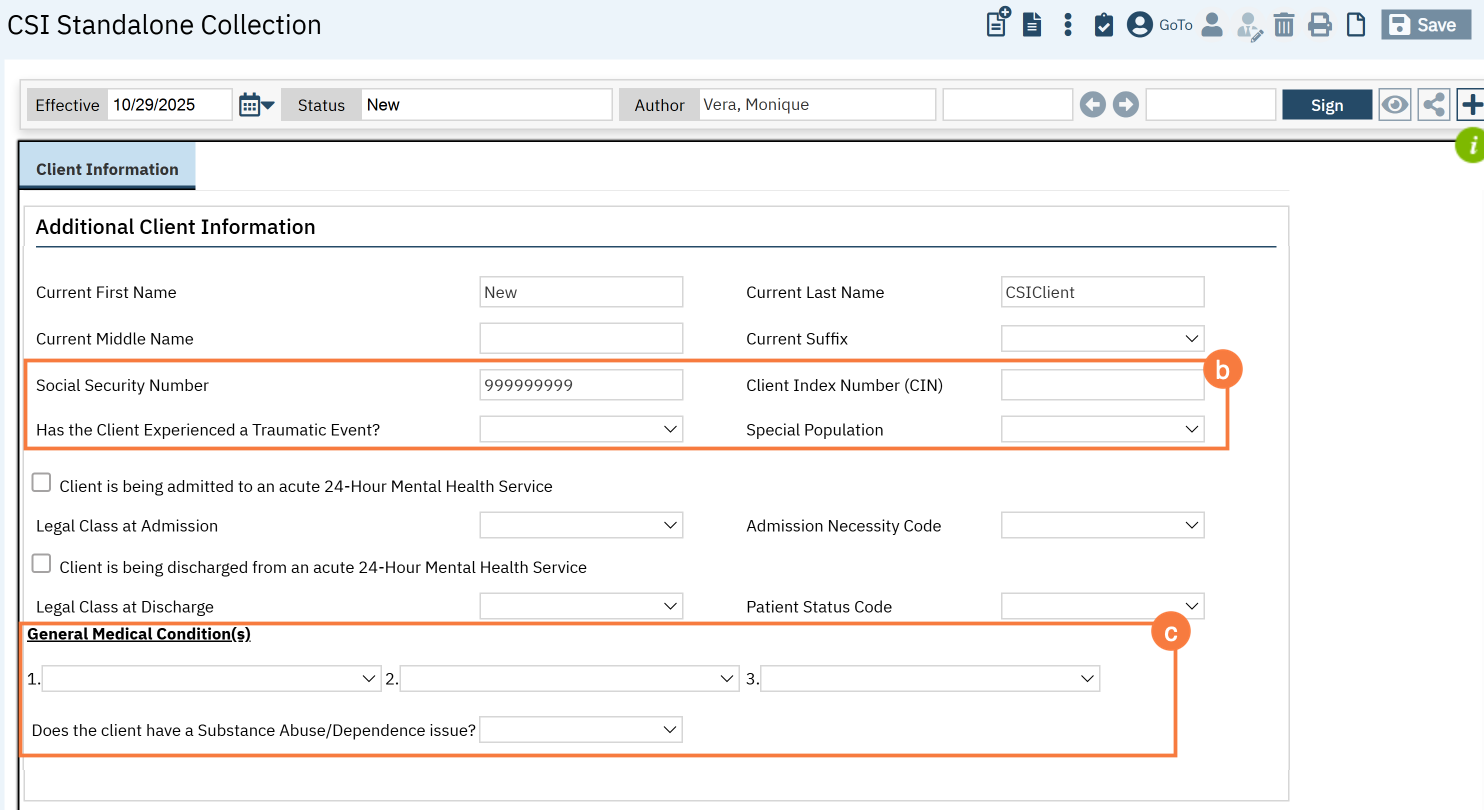Image resolution: width=1484 pixels, height=810 pixels.
Task: Click the Save button
Action: tap(1426, 25)
